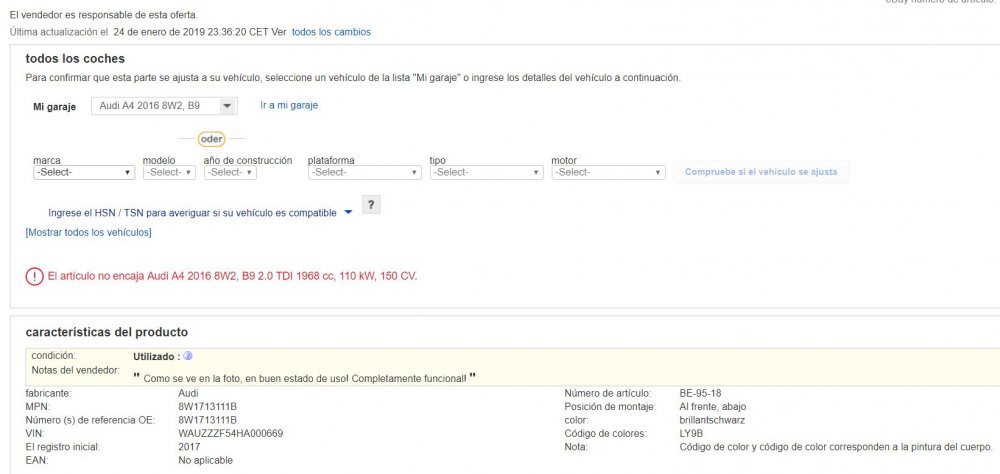
Task: Click the question mark help icon beside HSN/TSN
Action: coord(371,205)
